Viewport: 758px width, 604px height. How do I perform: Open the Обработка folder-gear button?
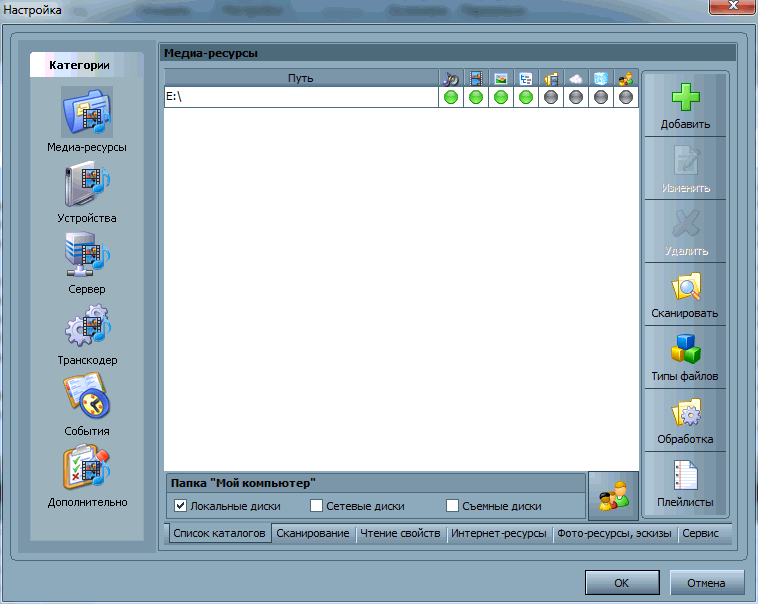pyautogui.click(x=685, y=420)
